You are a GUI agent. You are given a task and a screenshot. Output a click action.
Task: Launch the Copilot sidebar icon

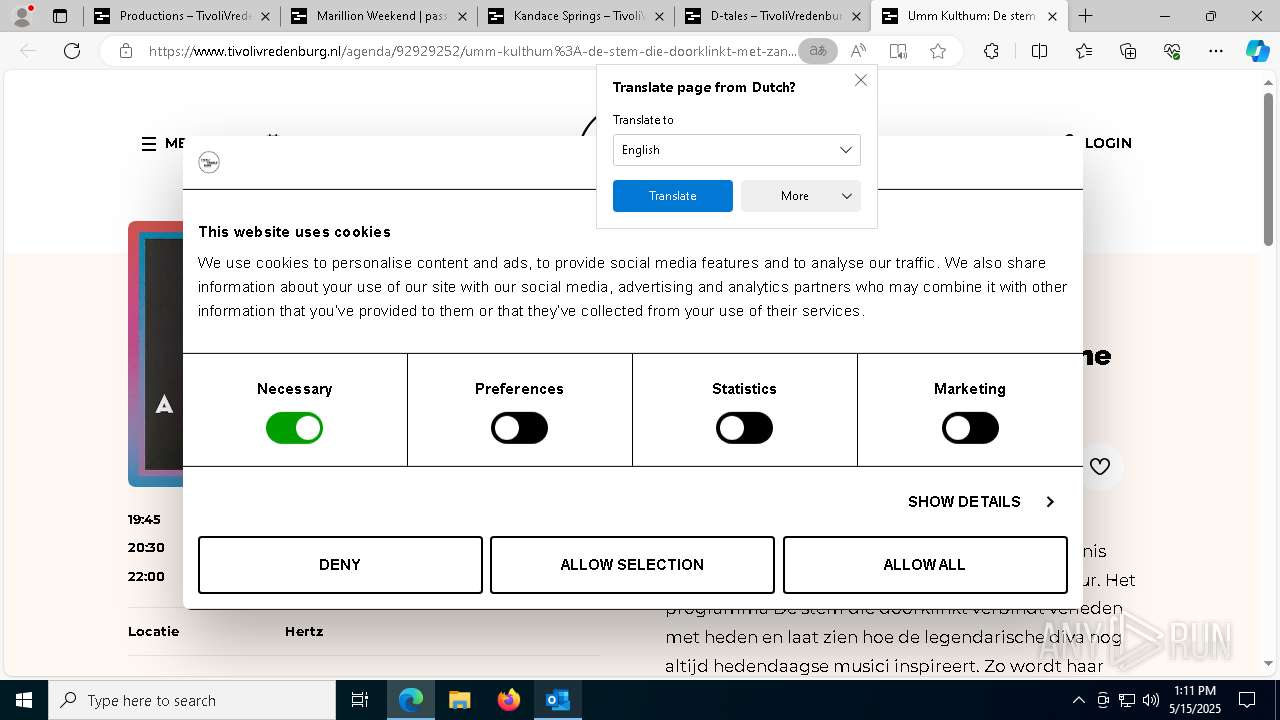(x=1257, y=51)
